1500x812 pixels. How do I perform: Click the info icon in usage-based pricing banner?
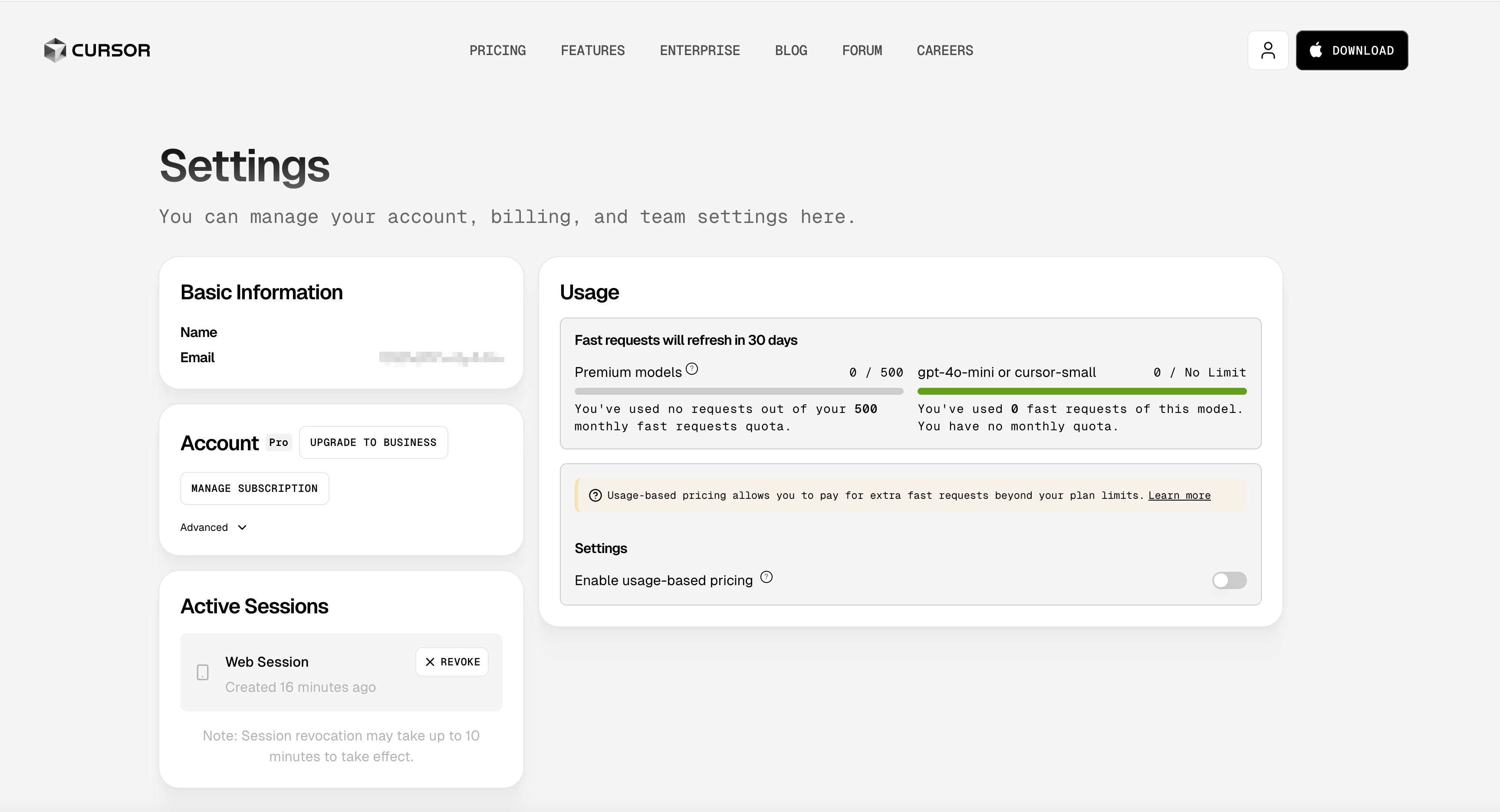(595, 495)
